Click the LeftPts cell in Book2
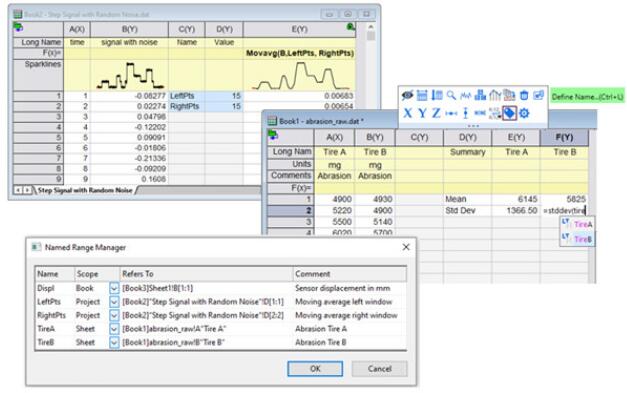Viewport: 627px width, 393px height. (x=187, y=96)
